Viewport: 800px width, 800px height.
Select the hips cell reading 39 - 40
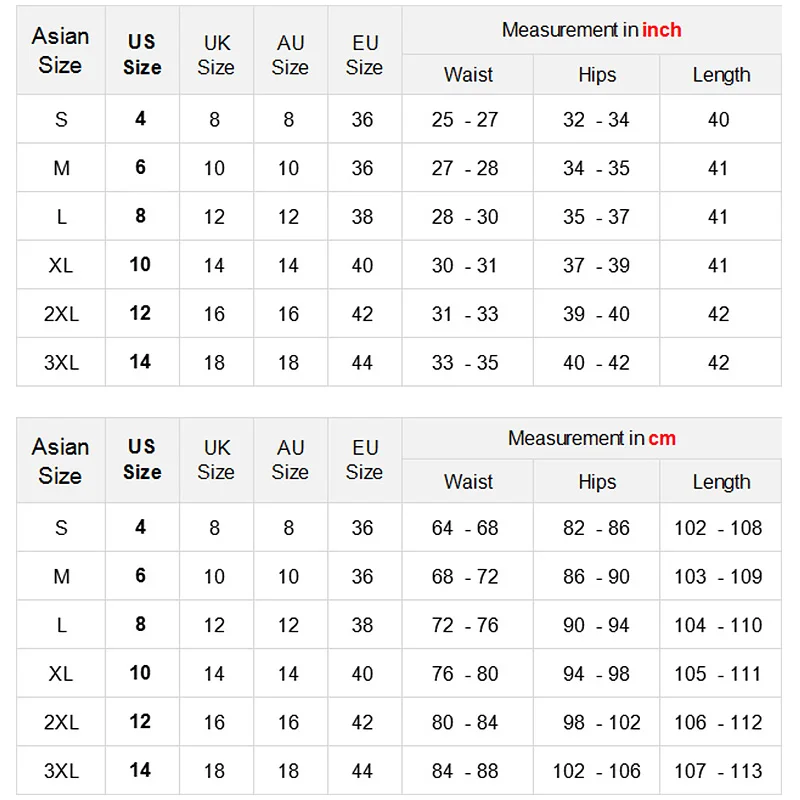[x=596, y=314]
